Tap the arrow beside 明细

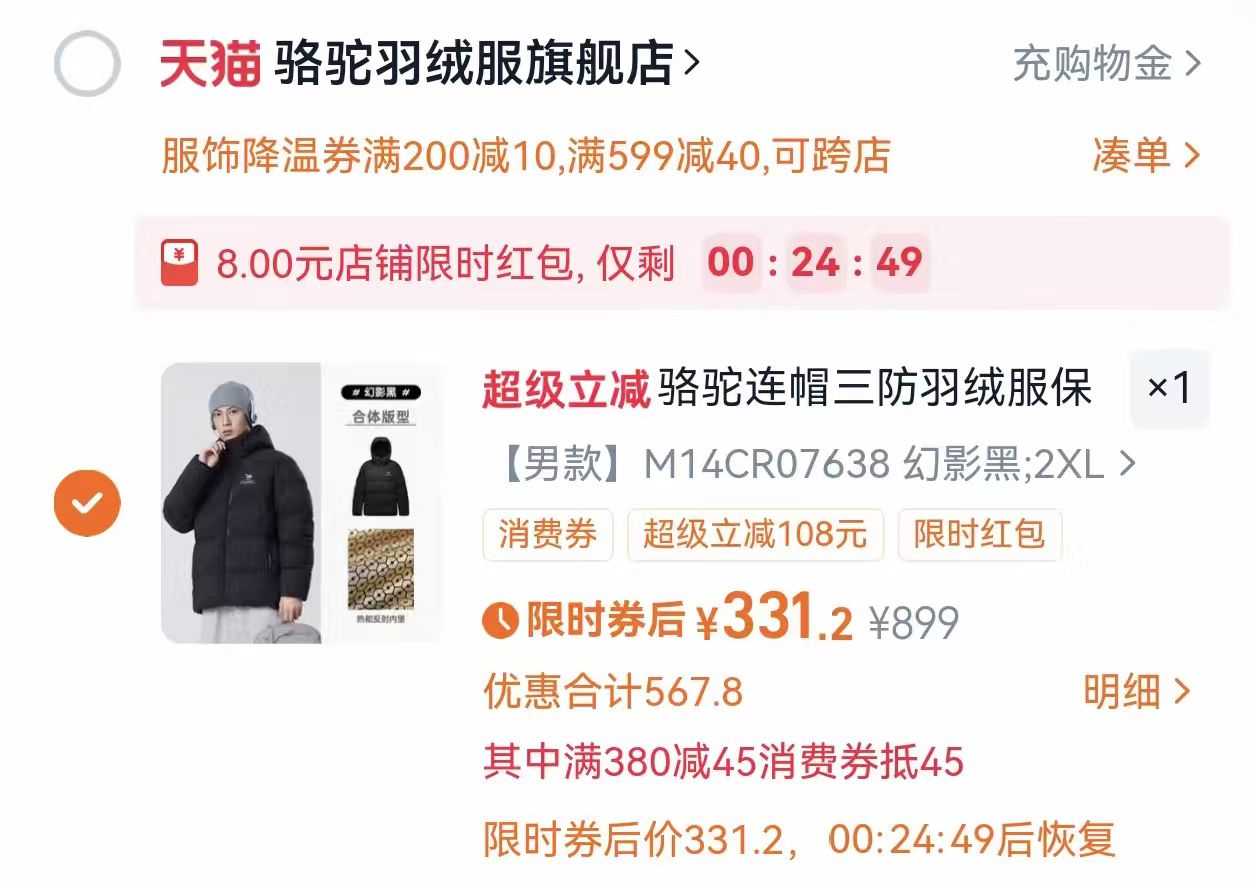(1182, 692)
